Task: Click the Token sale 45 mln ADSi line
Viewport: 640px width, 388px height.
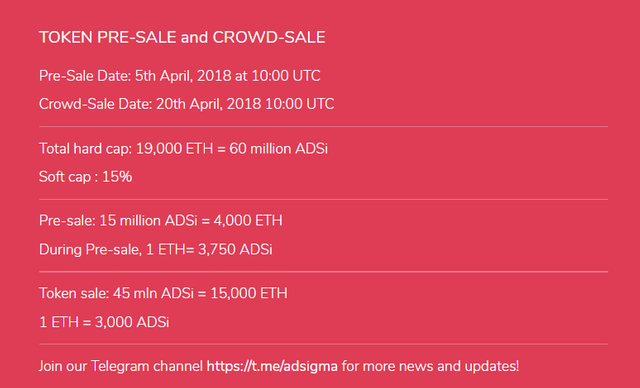Action: tap(163, 293)
